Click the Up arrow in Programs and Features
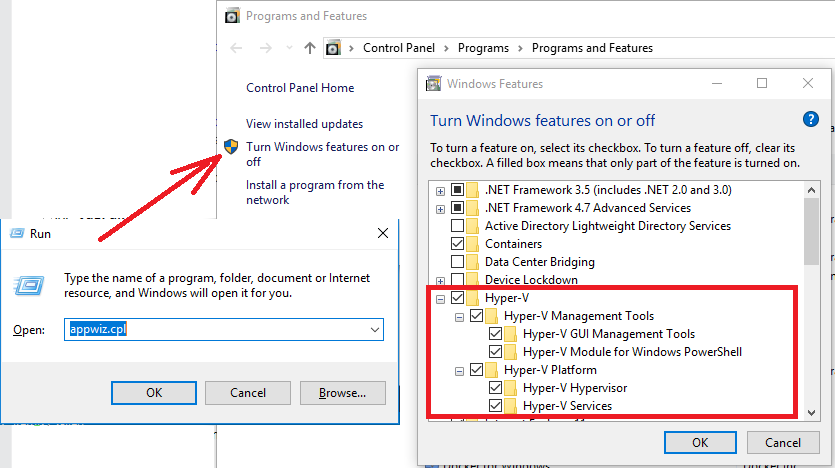 (309, 48)
